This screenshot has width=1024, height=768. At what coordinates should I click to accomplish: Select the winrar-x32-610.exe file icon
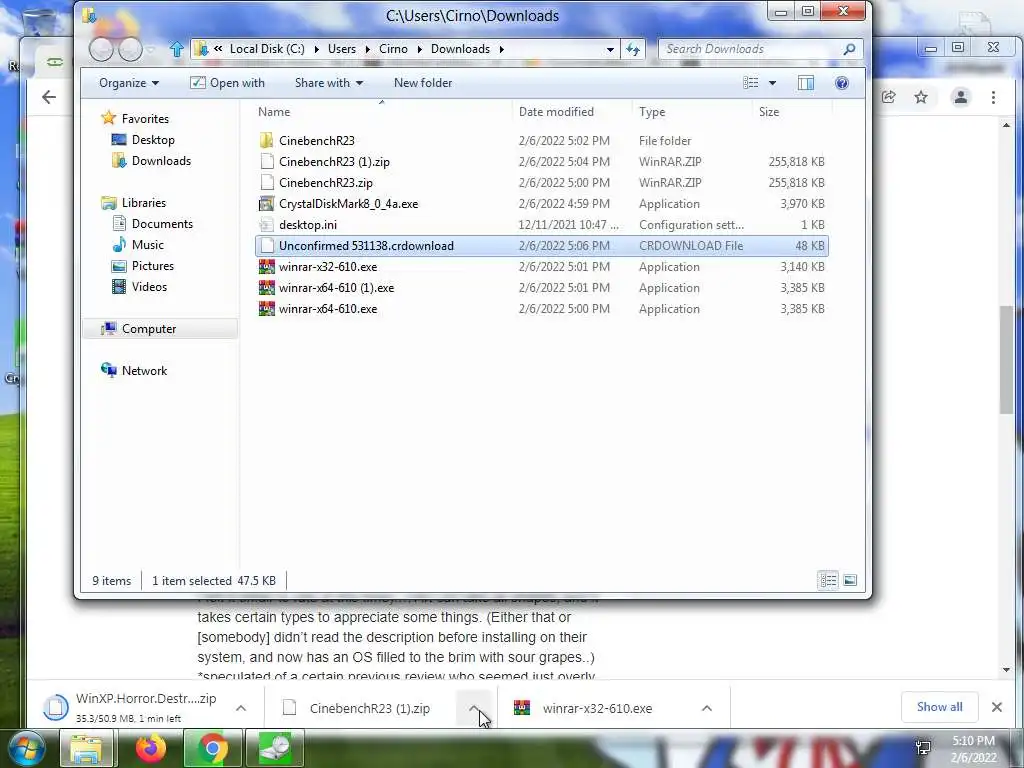click(266, 266)
